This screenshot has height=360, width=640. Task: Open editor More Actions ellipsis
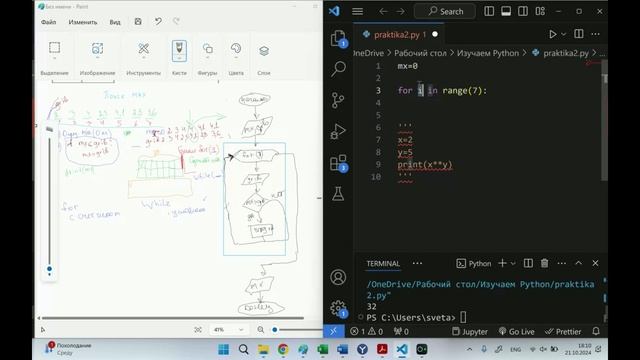coord(596,34)
